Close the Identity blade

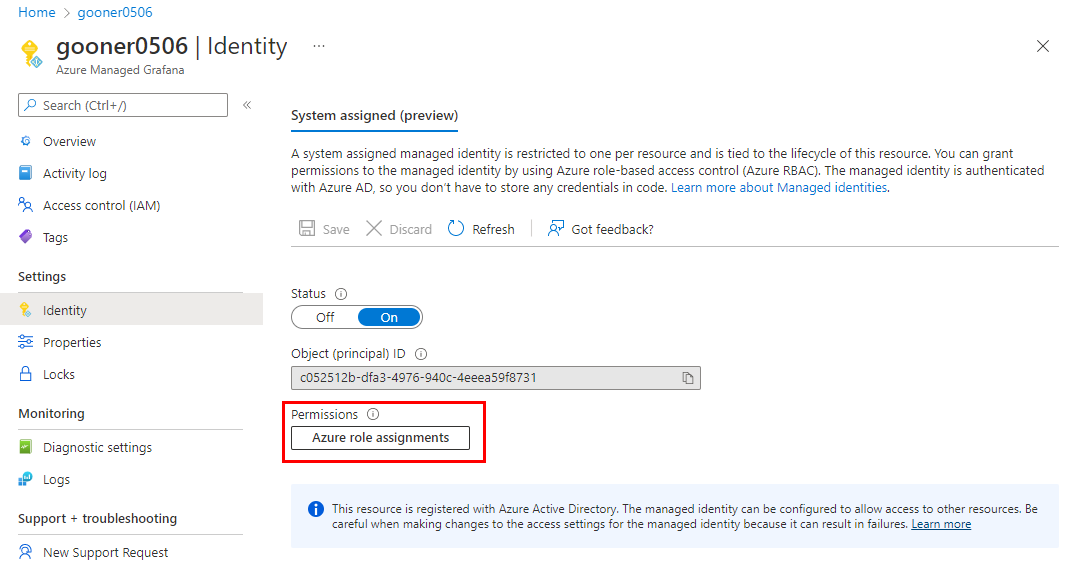tap(1043, 46)
